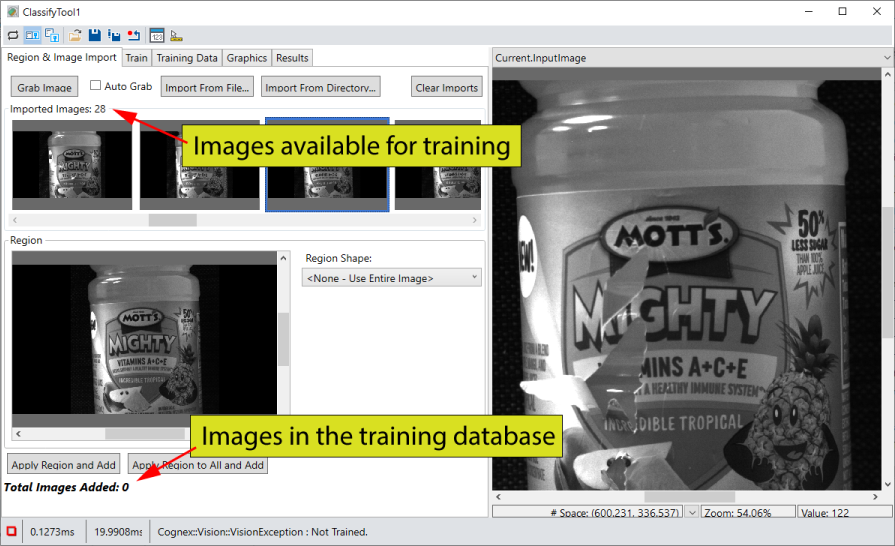
Task: Click up arrow of Region preview scrollbar
Action: coord(283,258)
